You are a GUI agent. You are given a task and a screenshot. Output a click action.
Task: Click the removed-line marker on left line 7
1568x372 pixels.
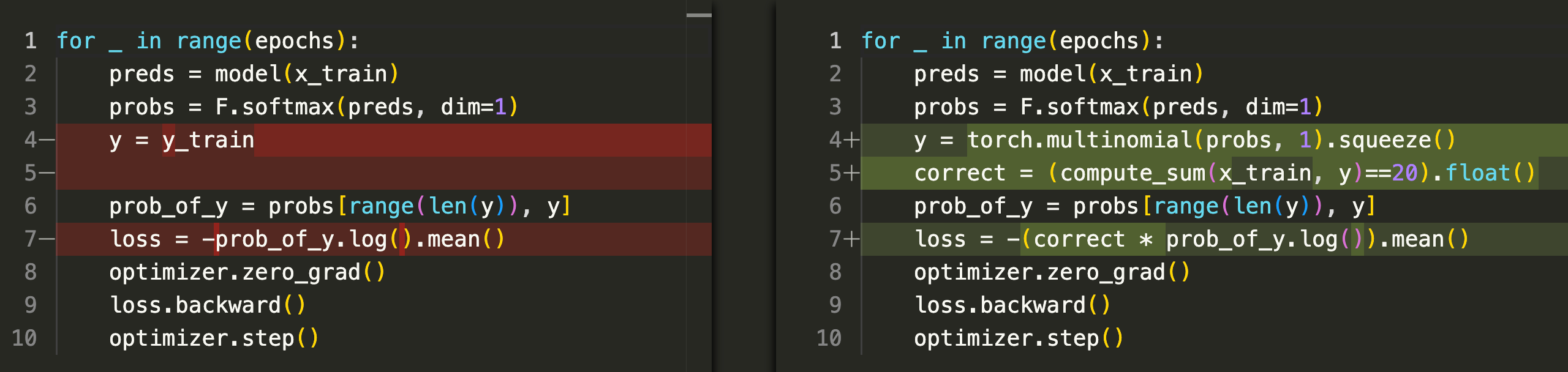(47, 239)
